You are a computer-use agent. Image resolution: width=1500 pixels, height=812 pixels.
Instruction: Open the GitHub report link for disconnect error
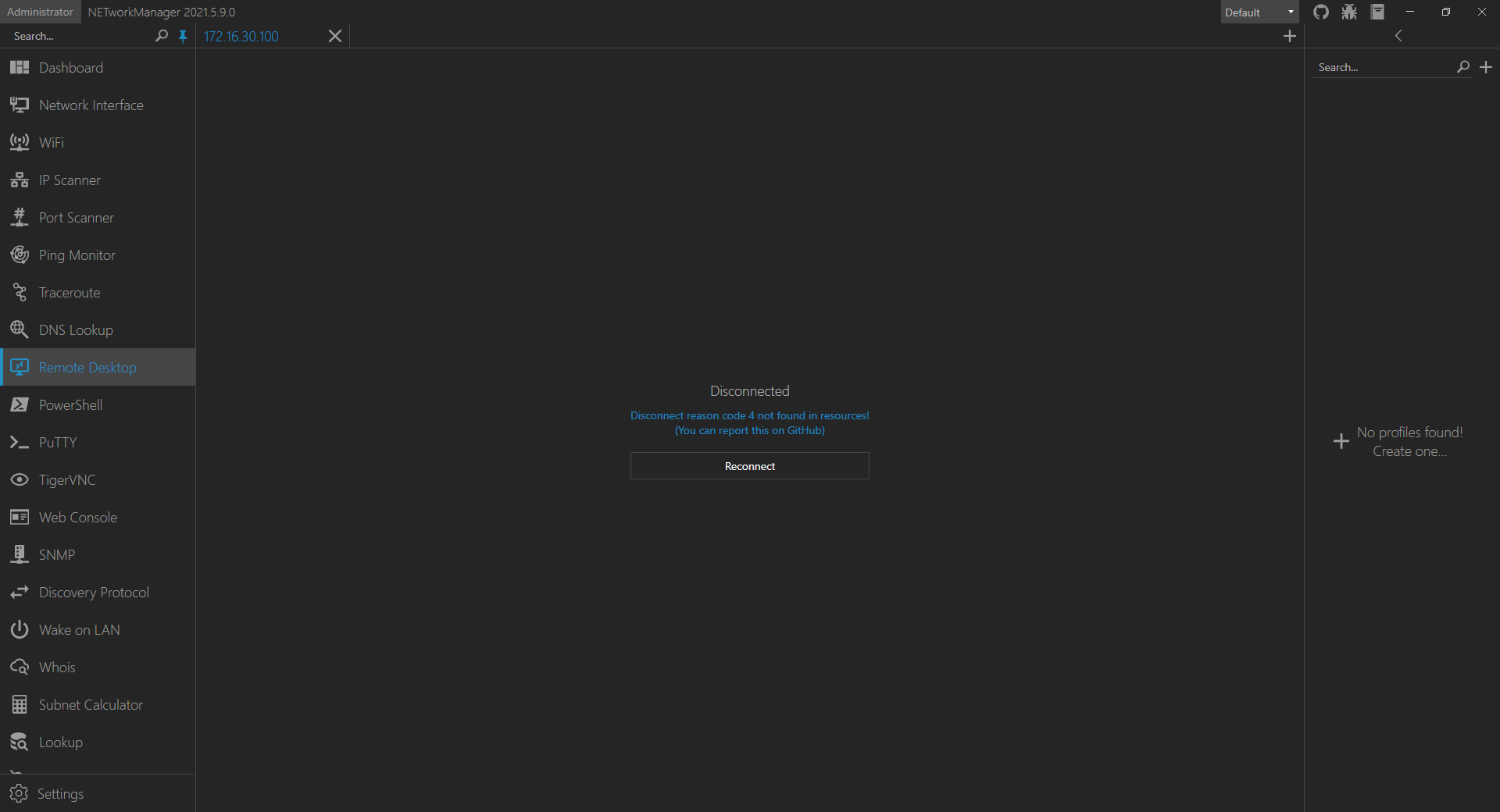click(749, 430)
